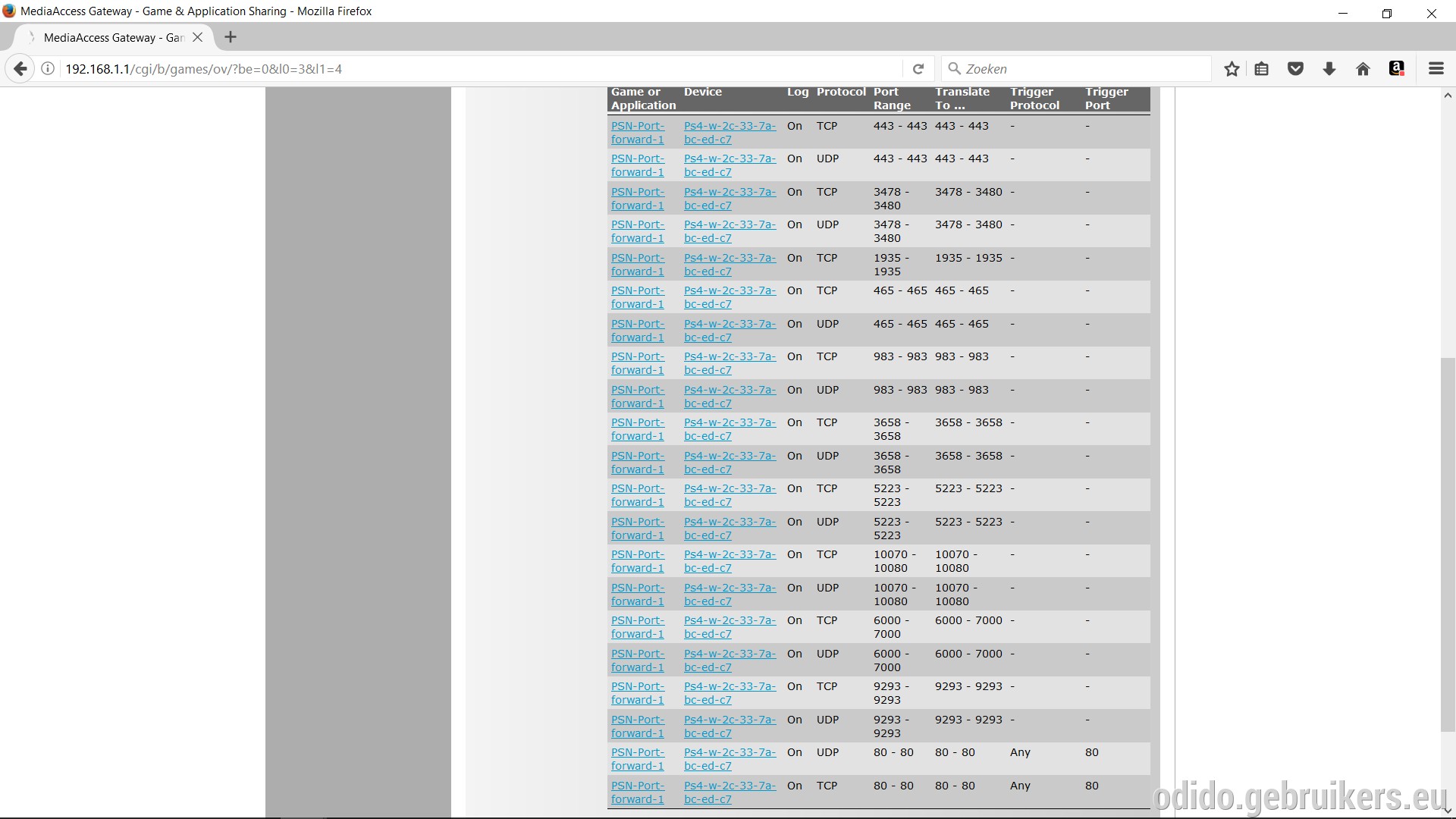Image resolution: width=1456 pixels, height=819 pixels.
Task: Go to the Firefox home page icon
Action: click(x=1363, y=69)
